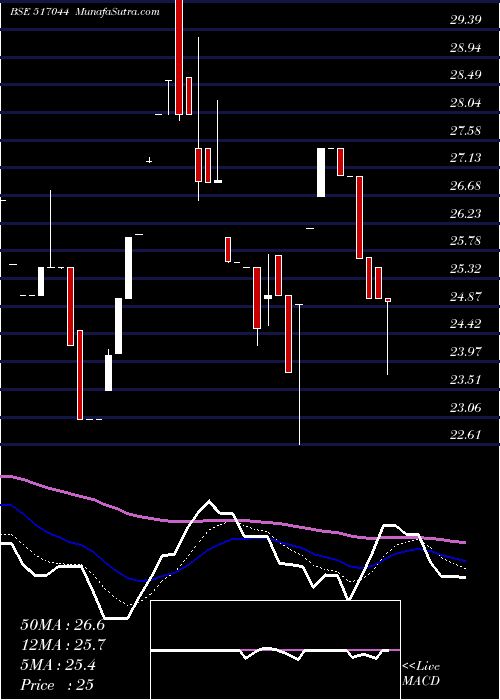
Task: Click the 26.23 price axis label
Action: pyautogui.click(x=465, y=213)
